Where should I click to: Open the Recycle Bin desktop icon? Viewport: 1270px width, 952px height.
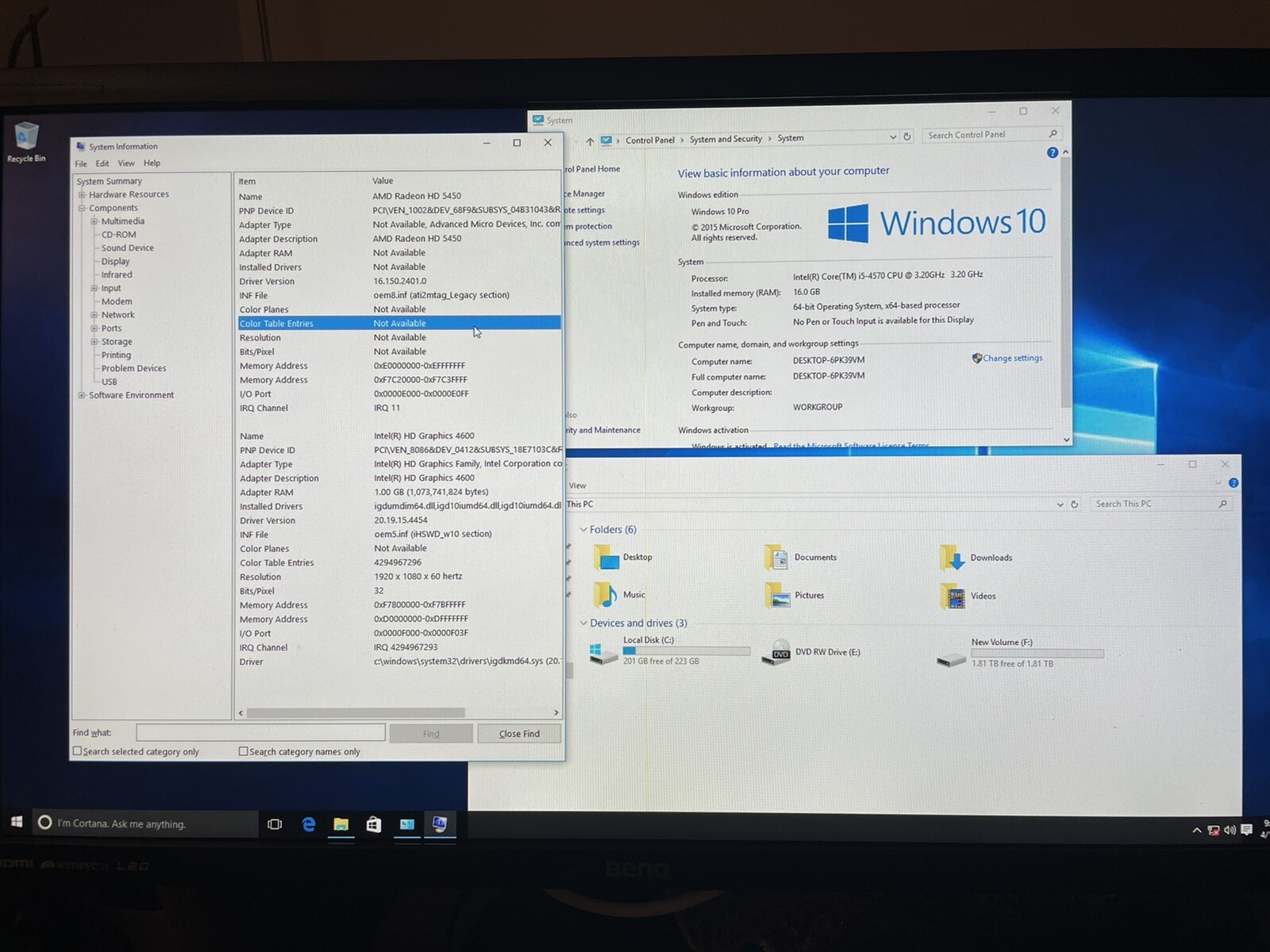pos(26,143)
